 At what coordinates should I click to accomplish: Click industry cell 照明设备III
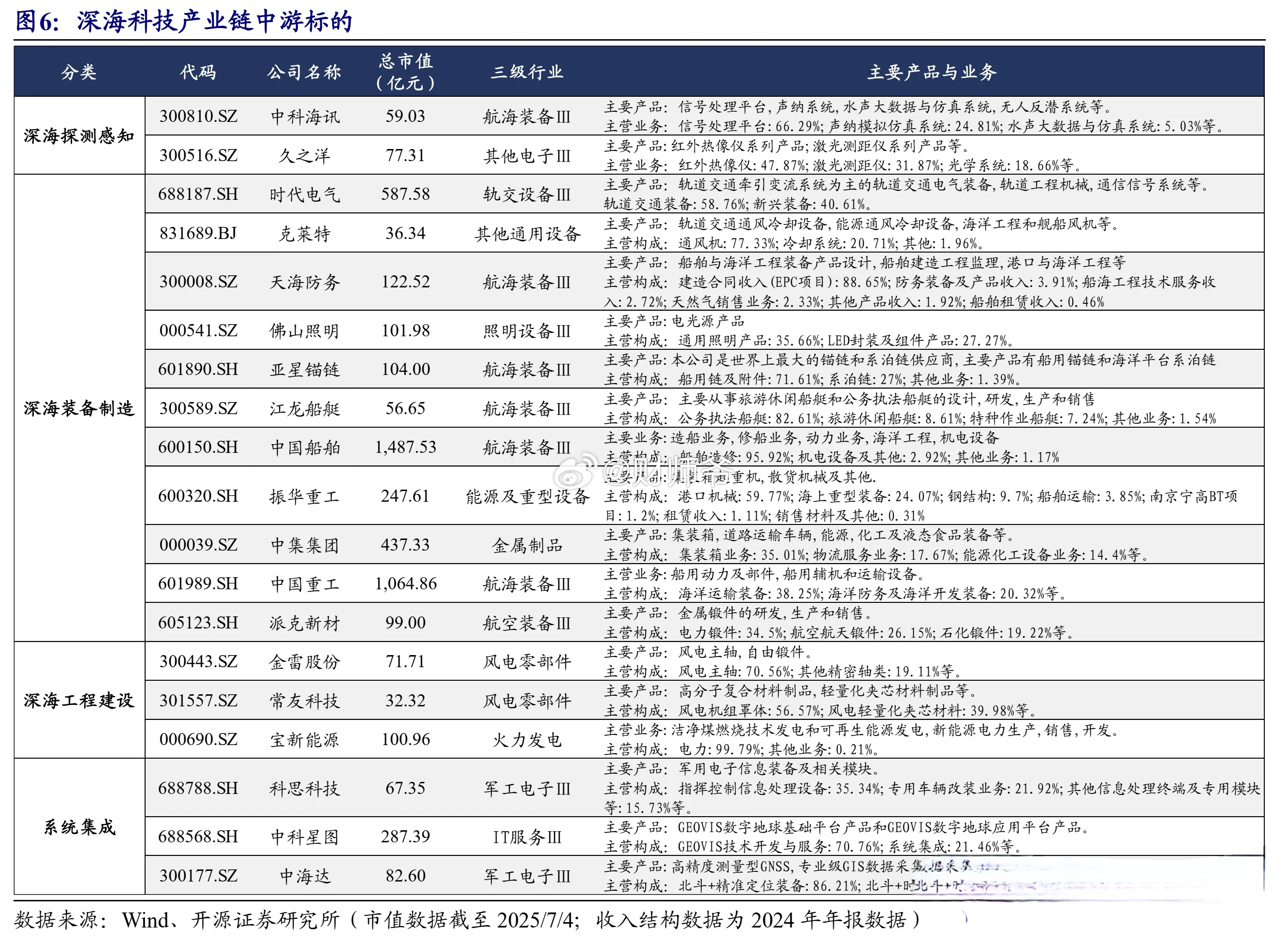[527, 331]
